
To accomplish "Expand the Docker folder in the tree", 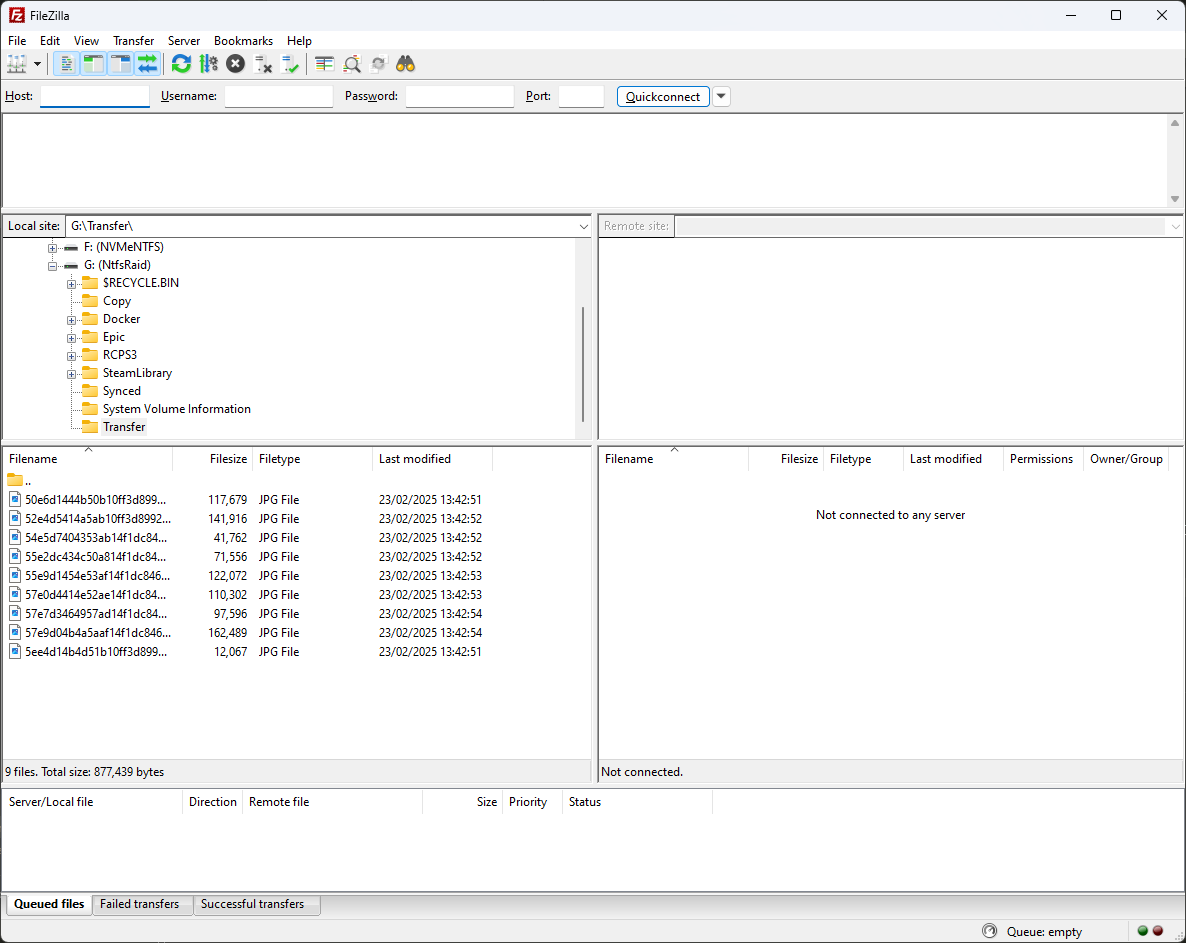I will (70, 318).
